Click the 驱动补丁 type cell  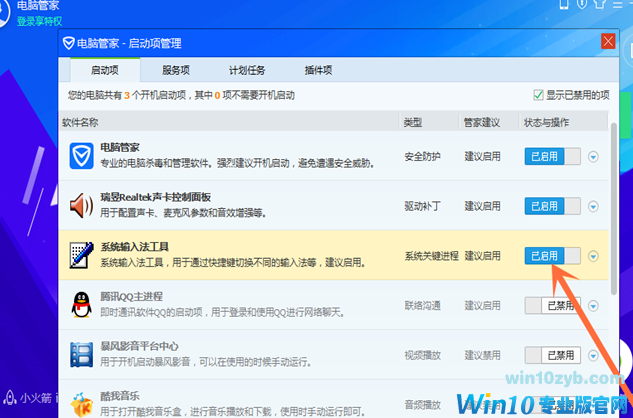422,206
